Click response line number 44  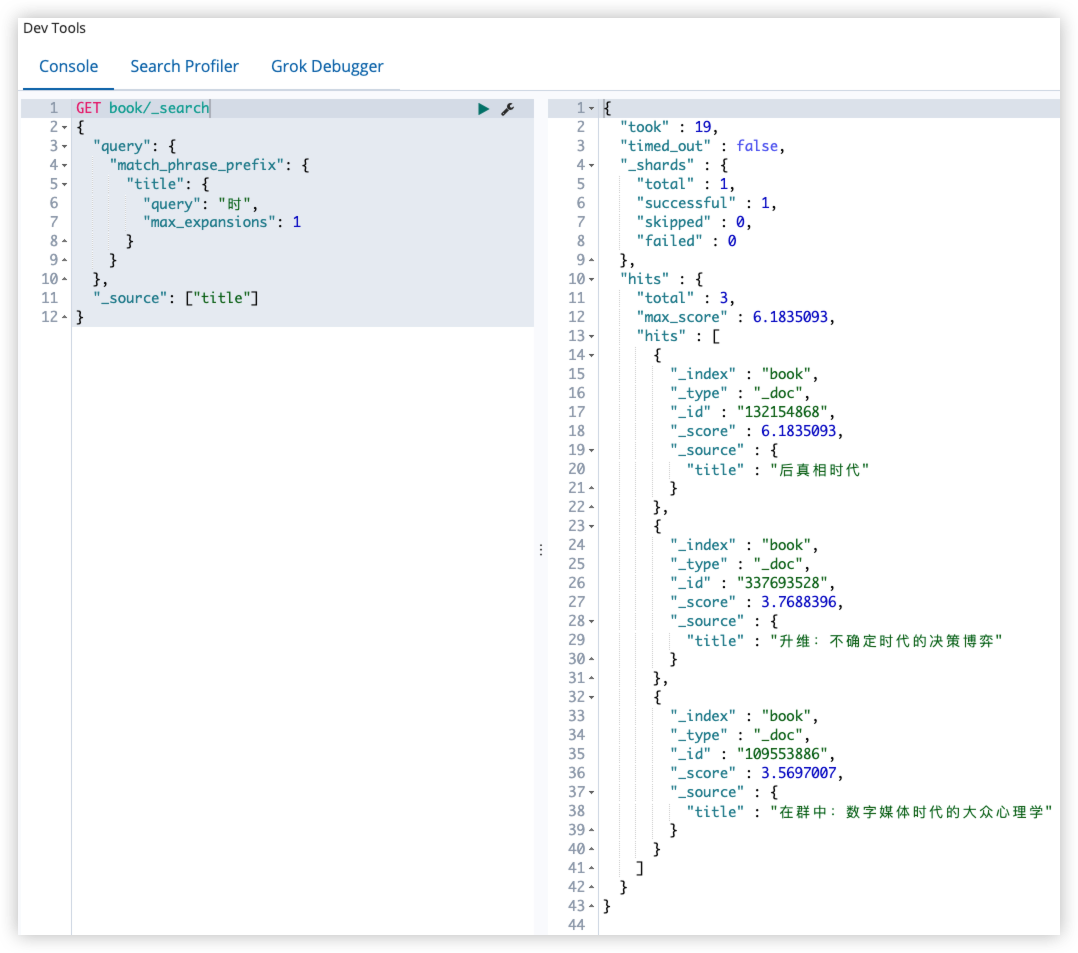[576, 925]
